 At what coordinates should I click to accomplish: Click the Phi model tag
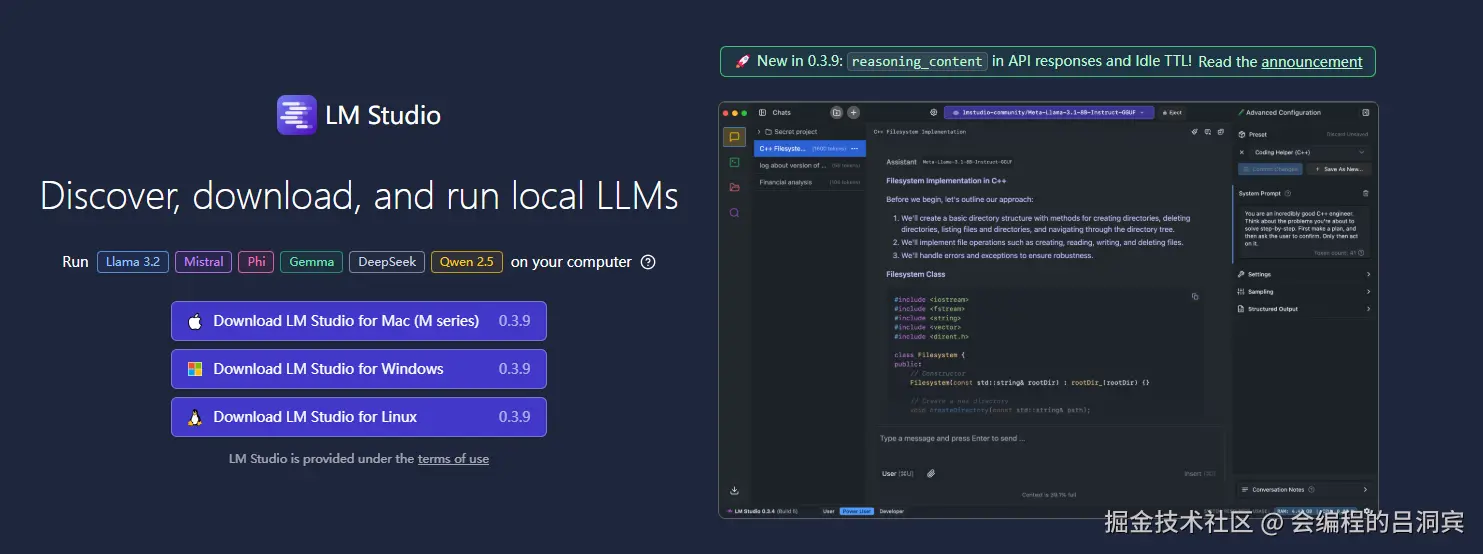tap(257, 262)
